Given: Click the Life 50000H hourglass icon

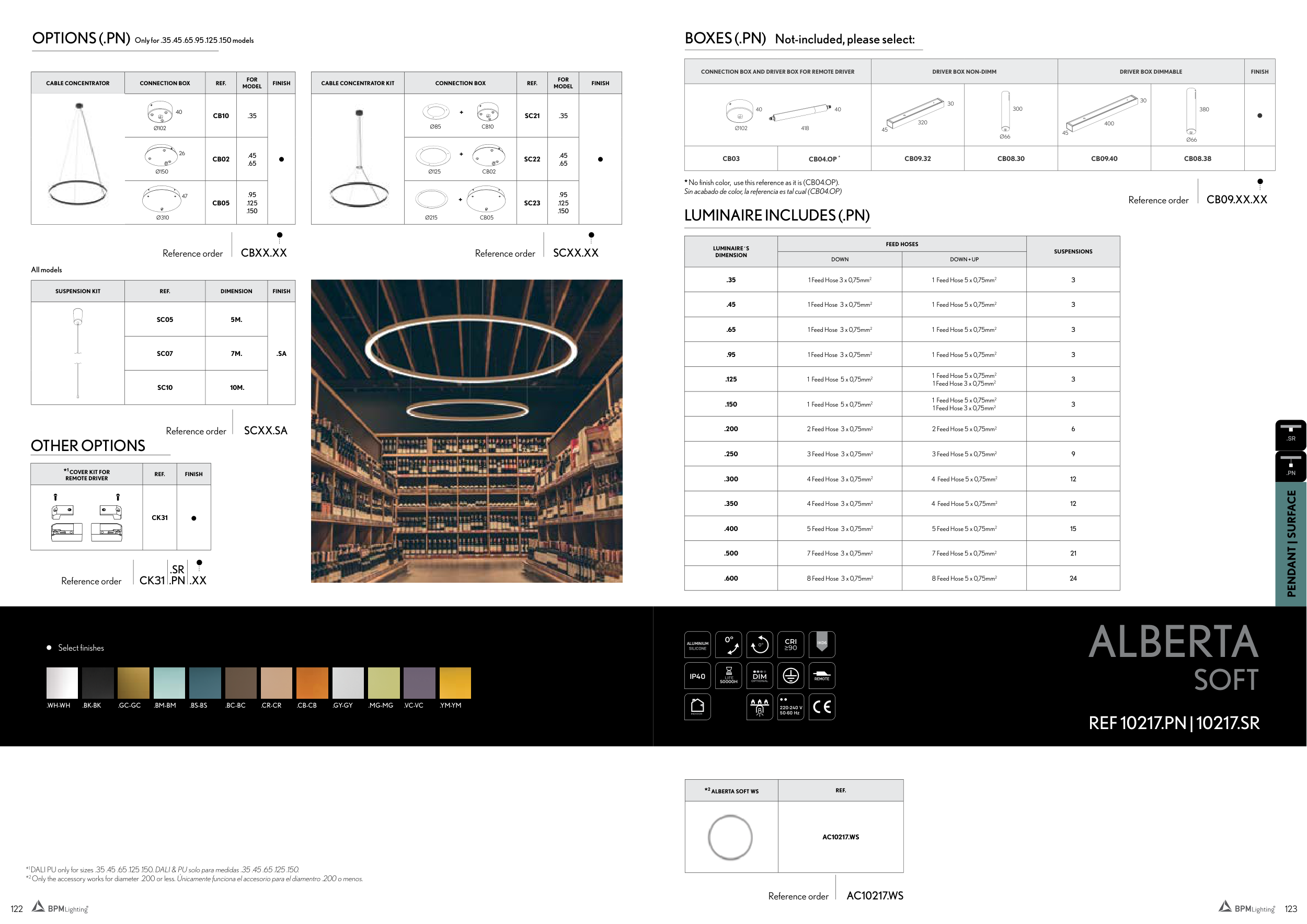Looking at the screenshot, I should point(729,676).
